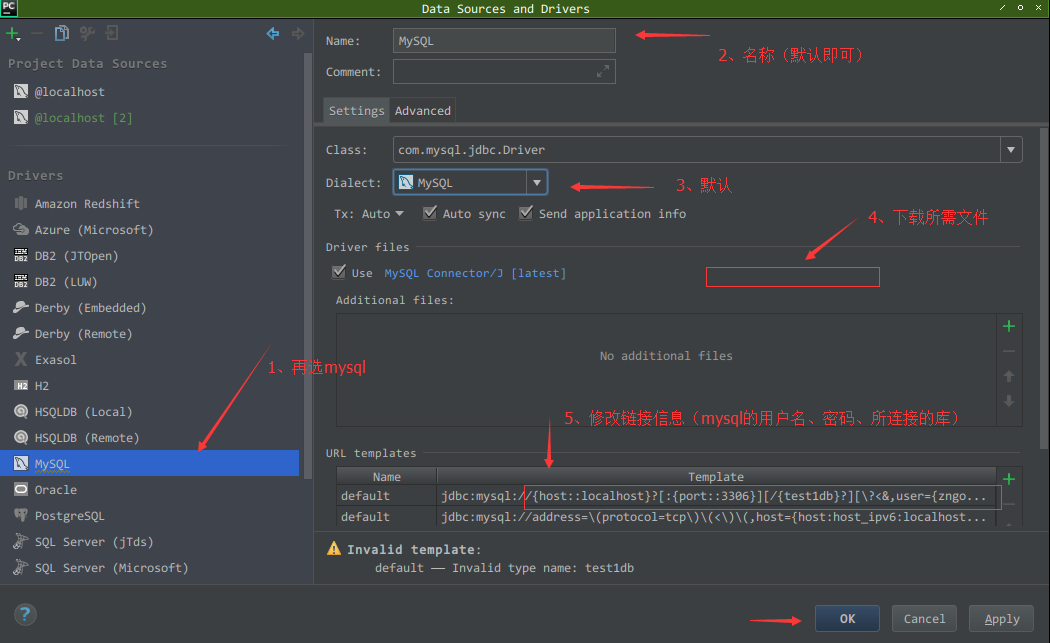The width and height of the screenshot is (1050, 643).
Task: Select MySQL driver in Drivers list
Action: [x=149, y=463]
